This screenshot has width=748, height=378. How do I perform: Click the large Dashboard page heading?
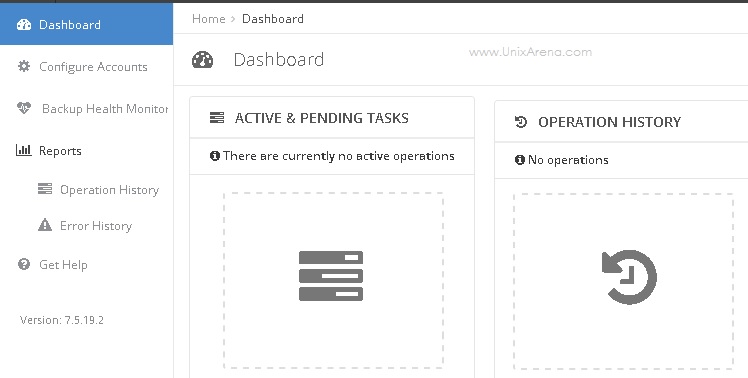pyautogui.click(x=279, y=60)
